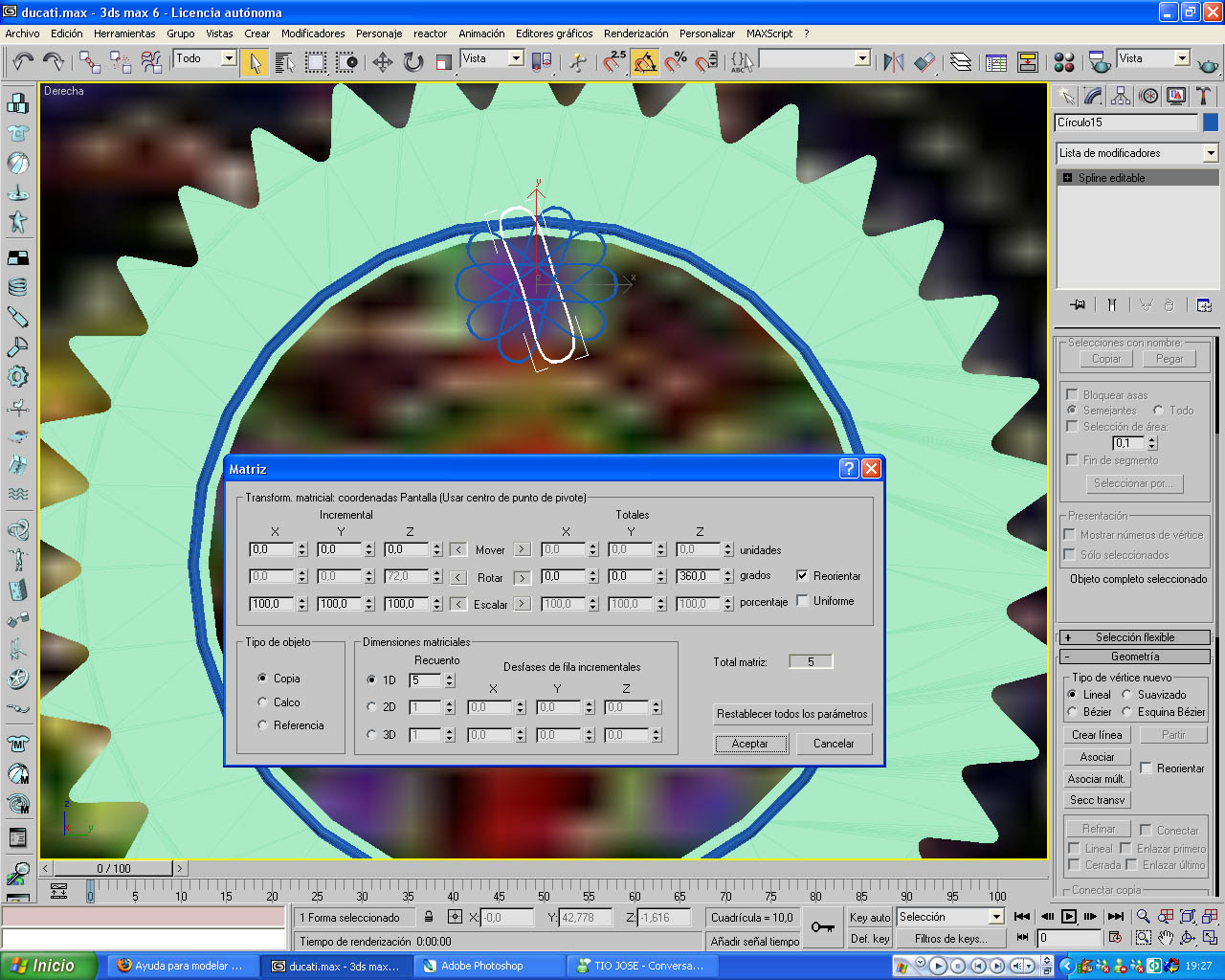Open the Editores gráficos menu
Screen dimensions: 1225x980
tap(554, 33)
